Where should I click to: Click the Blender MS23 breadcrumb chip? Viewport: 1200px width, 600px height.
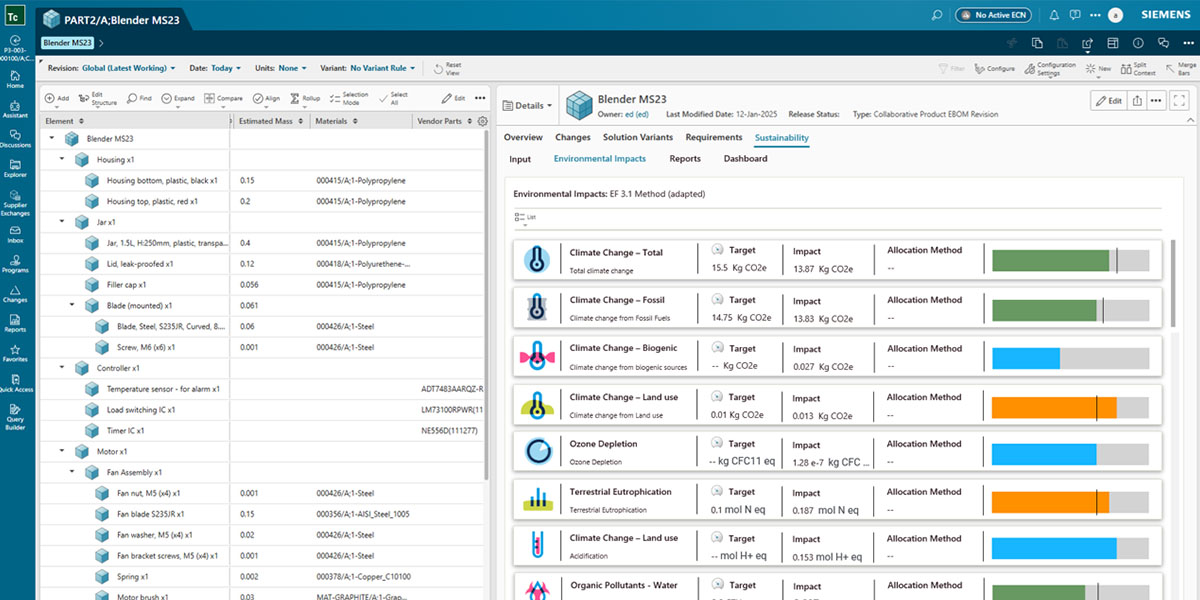(x=68, y=43)
